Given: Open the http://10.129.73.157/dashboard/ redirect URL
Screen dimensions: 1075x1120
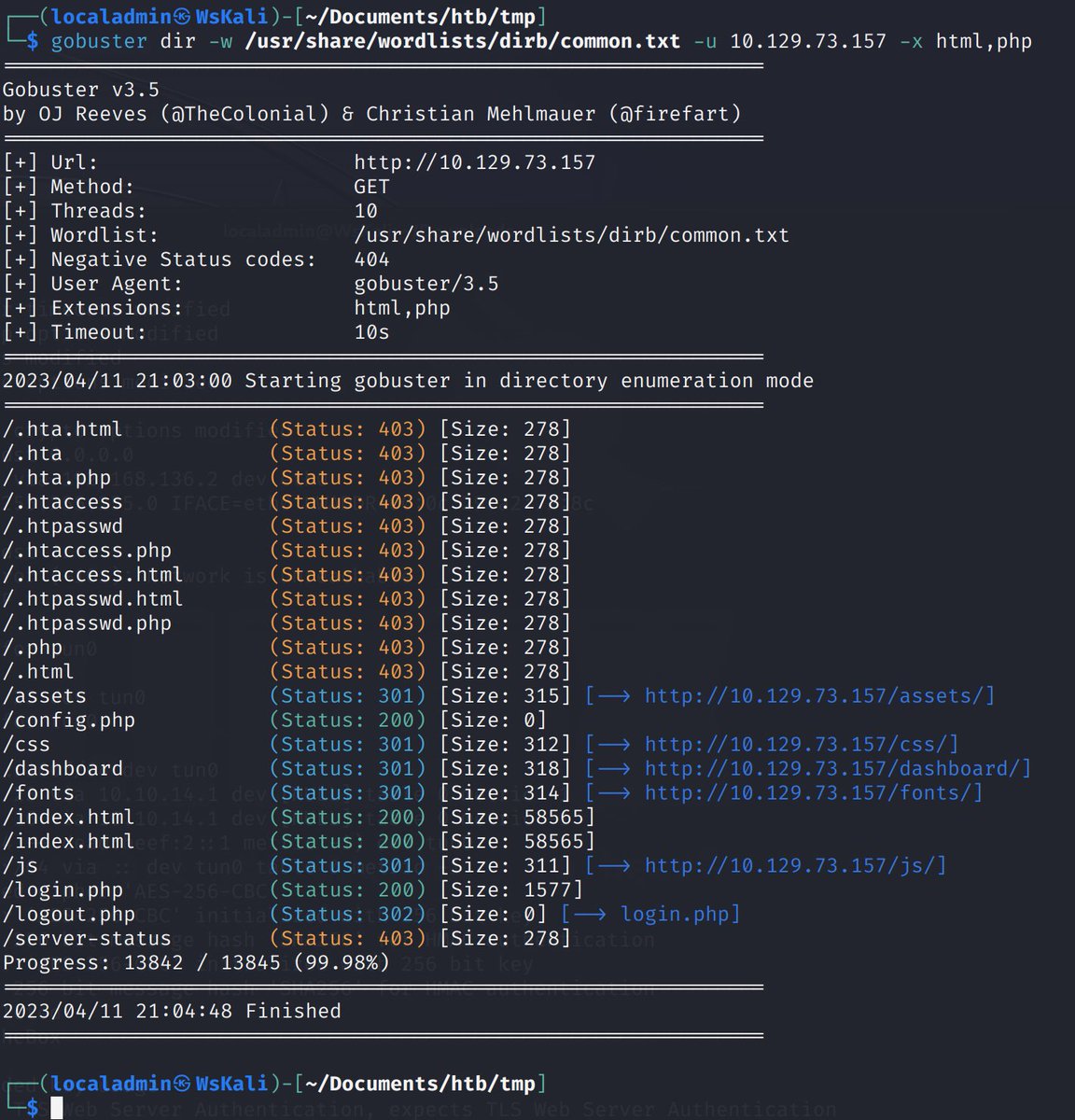Looking at the screenshot, I should point(838,769).
